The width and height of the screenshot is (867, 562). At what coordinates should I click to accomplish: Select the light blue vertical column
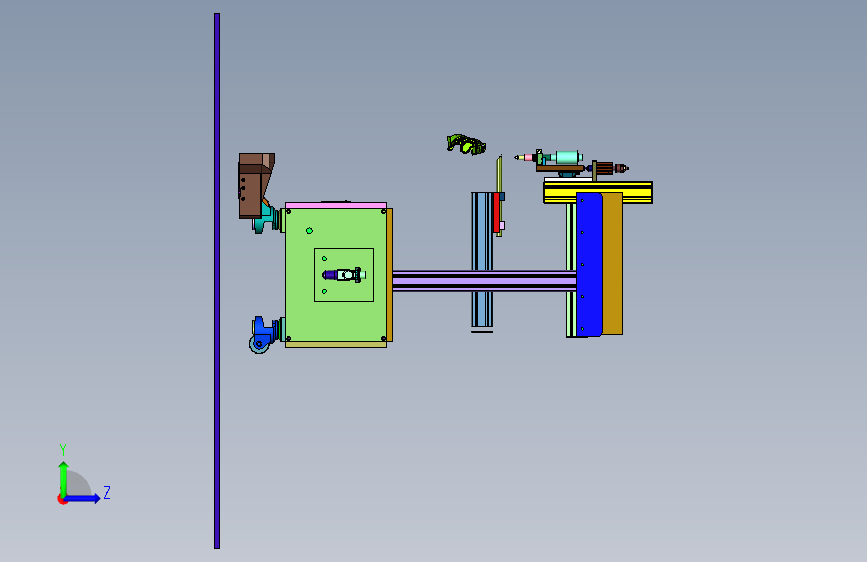tap(482, 259)
